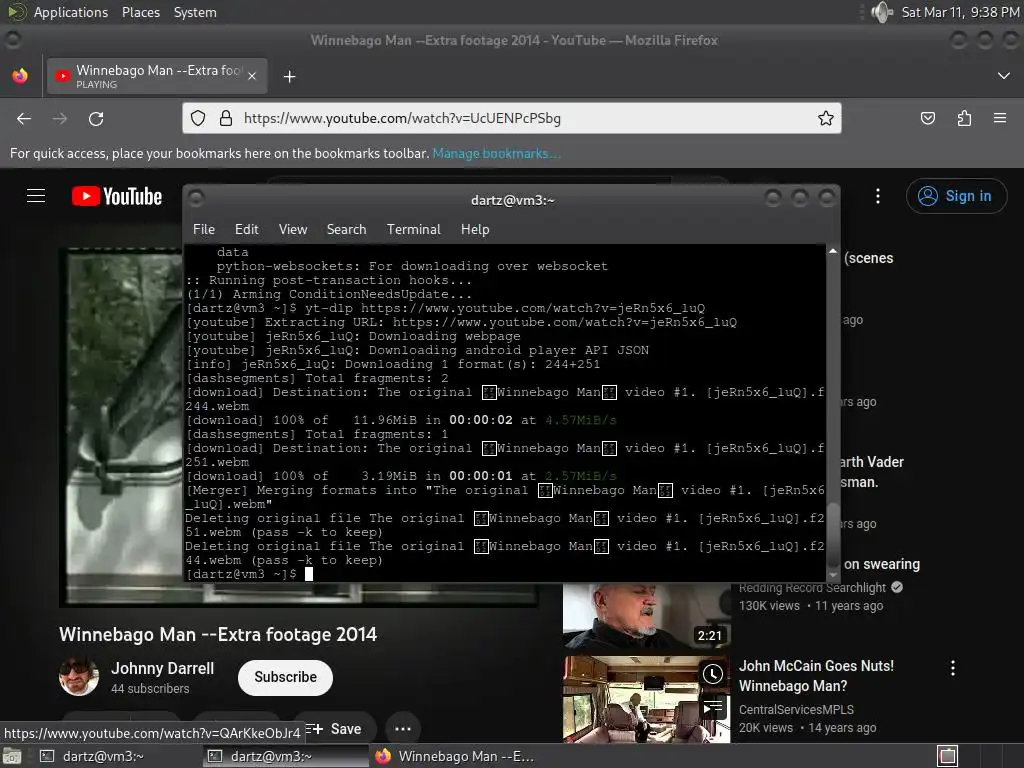The image size is (1024, 768).
Task: Bookmark this page with the star
Action: [825, 118]
